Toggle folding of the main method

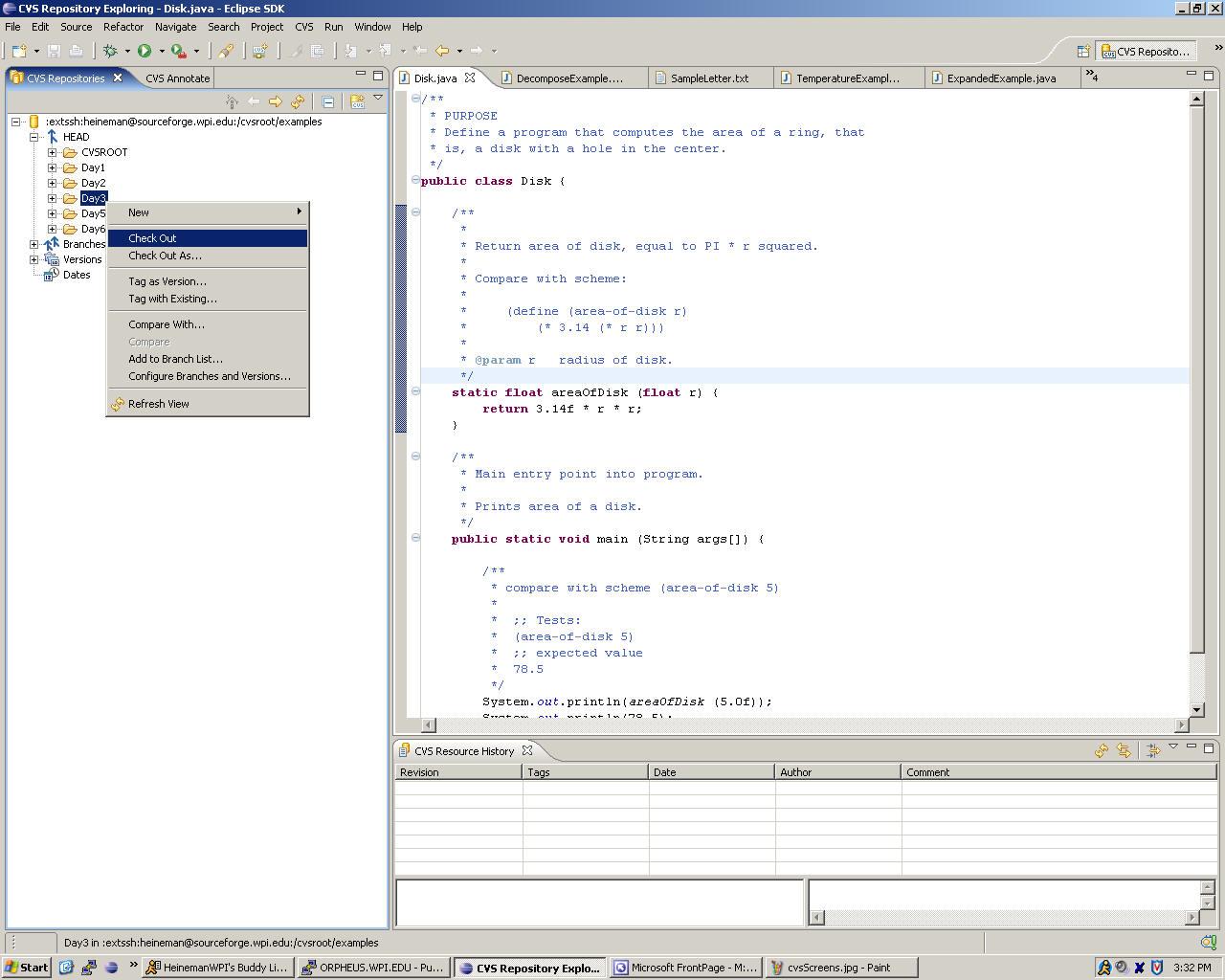pyautogui.click(x=415, y=538)
